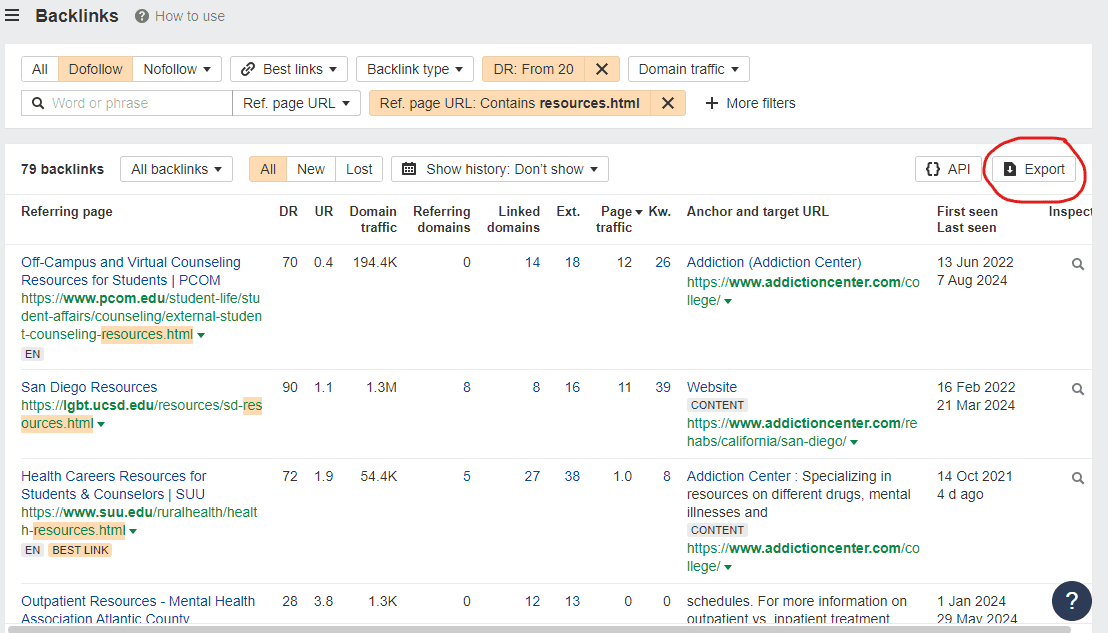Expand the suu.edu referring URL arrow
1108x633 pixels.
coord(133,531)
